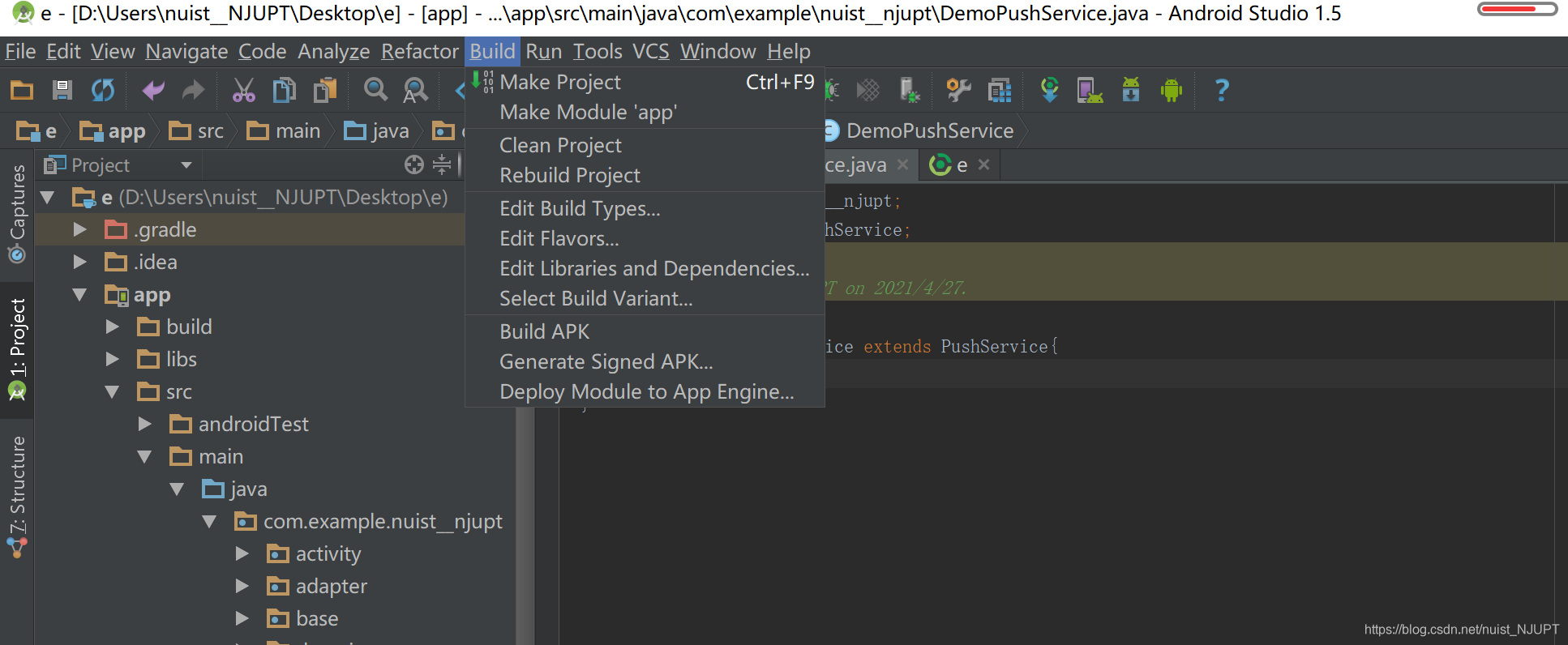Click the Help question mark icon
This screenshot has width=1568, height=645.
pyautogui.click(x=1222, y=90)
